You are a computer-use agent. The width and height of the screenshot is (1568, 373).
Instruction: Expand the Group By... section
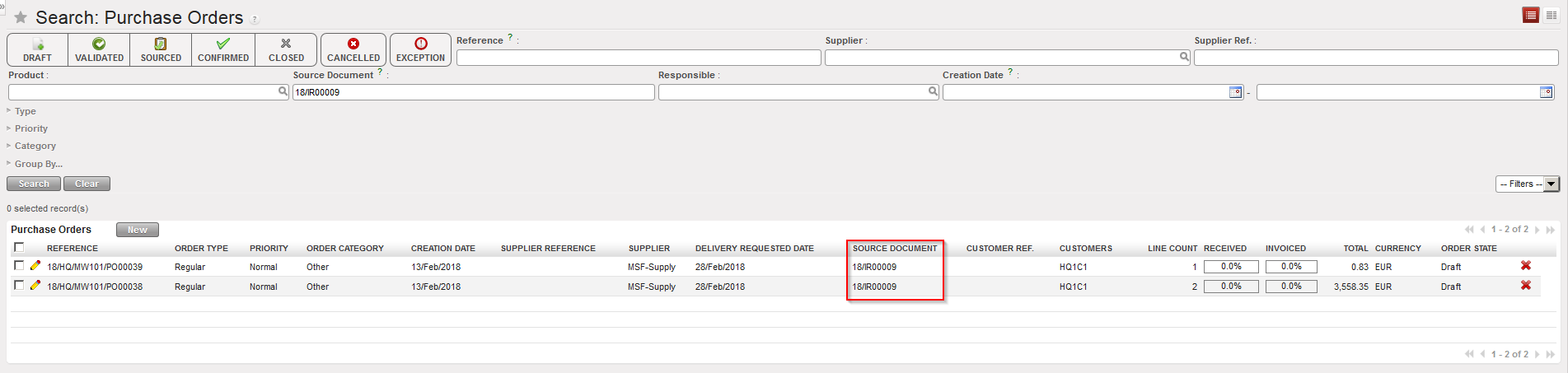(x=38, y=164)
